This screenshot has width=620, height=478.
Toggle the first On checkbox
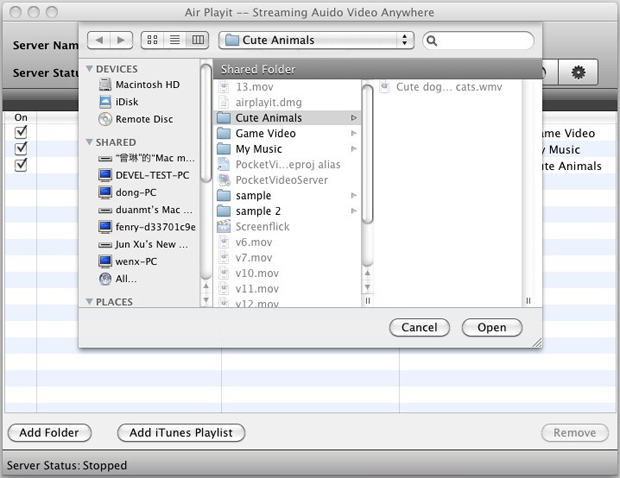click(21, 132)
